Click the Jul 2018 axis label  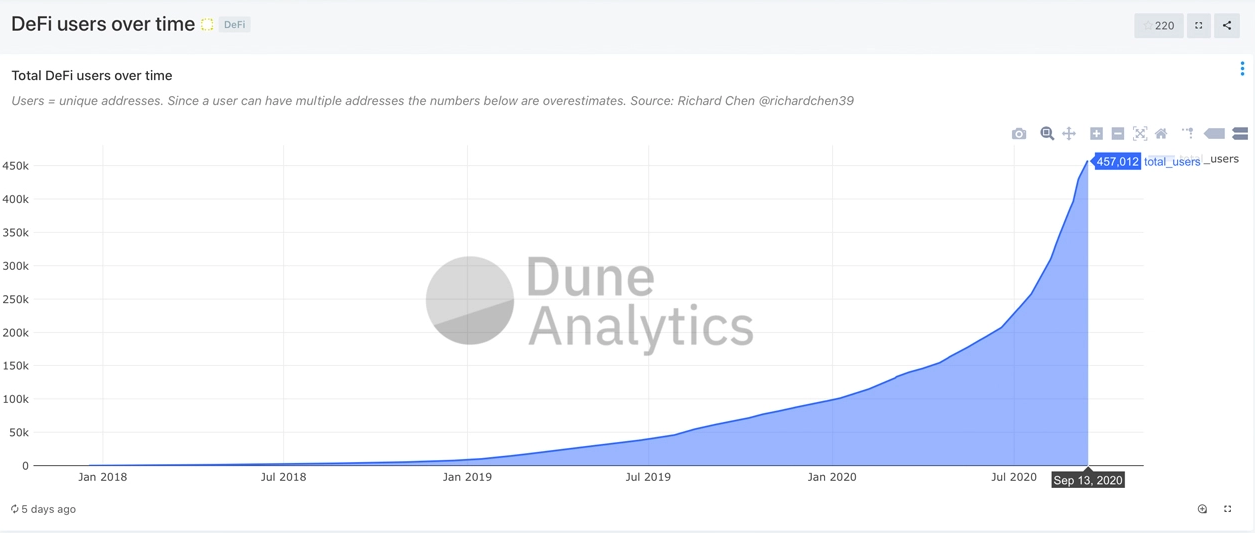point(284,477)
